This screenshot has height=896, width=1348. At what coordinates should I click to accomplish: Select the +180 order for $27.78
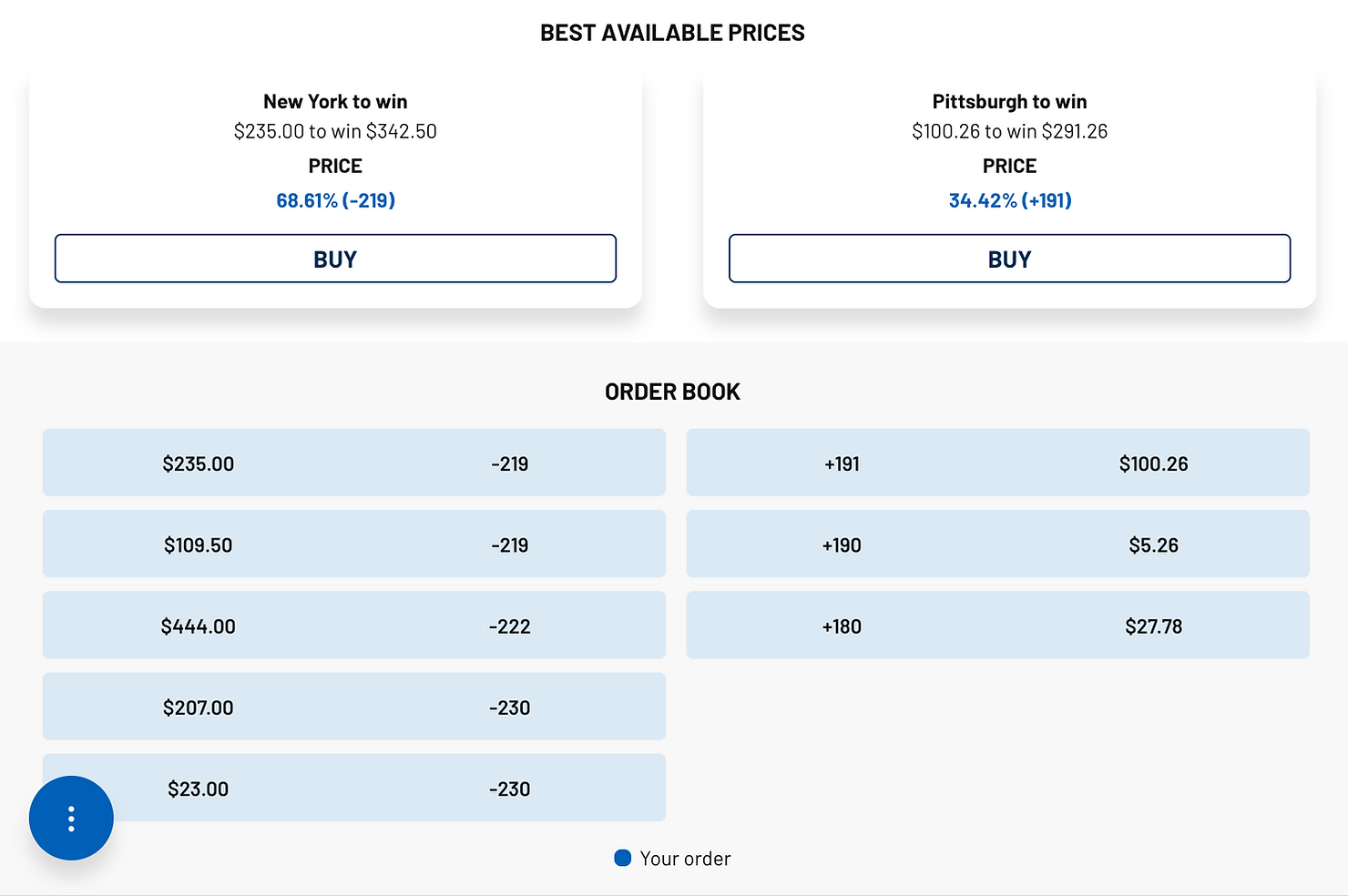point(997,626)
